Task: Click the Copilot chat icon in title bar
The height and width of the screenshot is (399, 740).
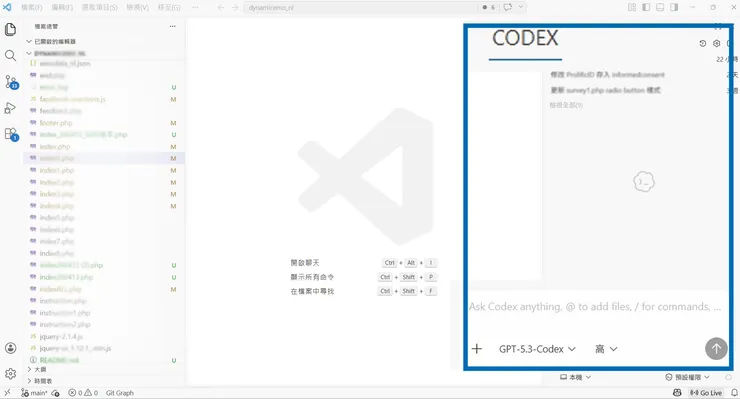Action: [x=508, y=7]
